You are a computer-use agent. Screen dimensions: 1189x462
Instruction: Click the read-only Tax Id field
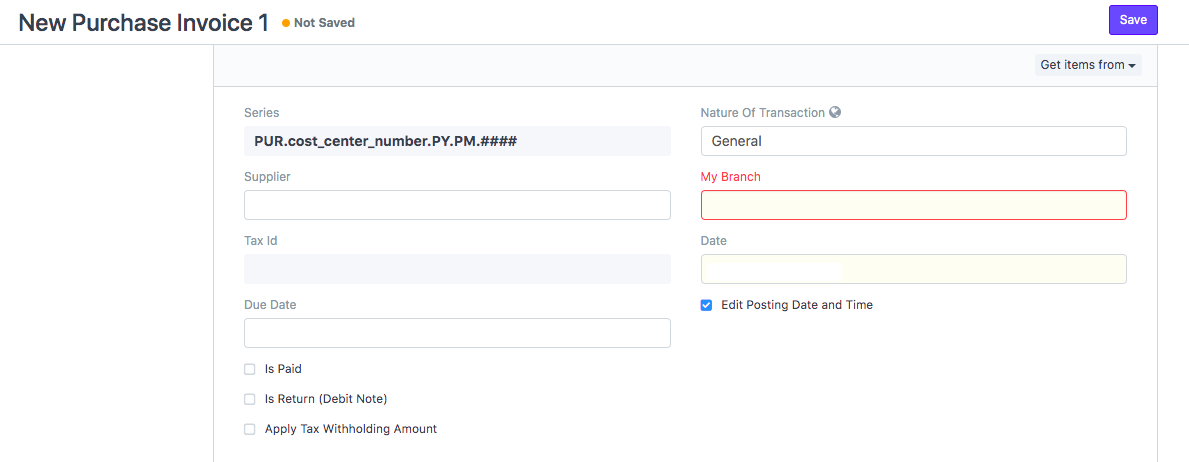[457, 269]
